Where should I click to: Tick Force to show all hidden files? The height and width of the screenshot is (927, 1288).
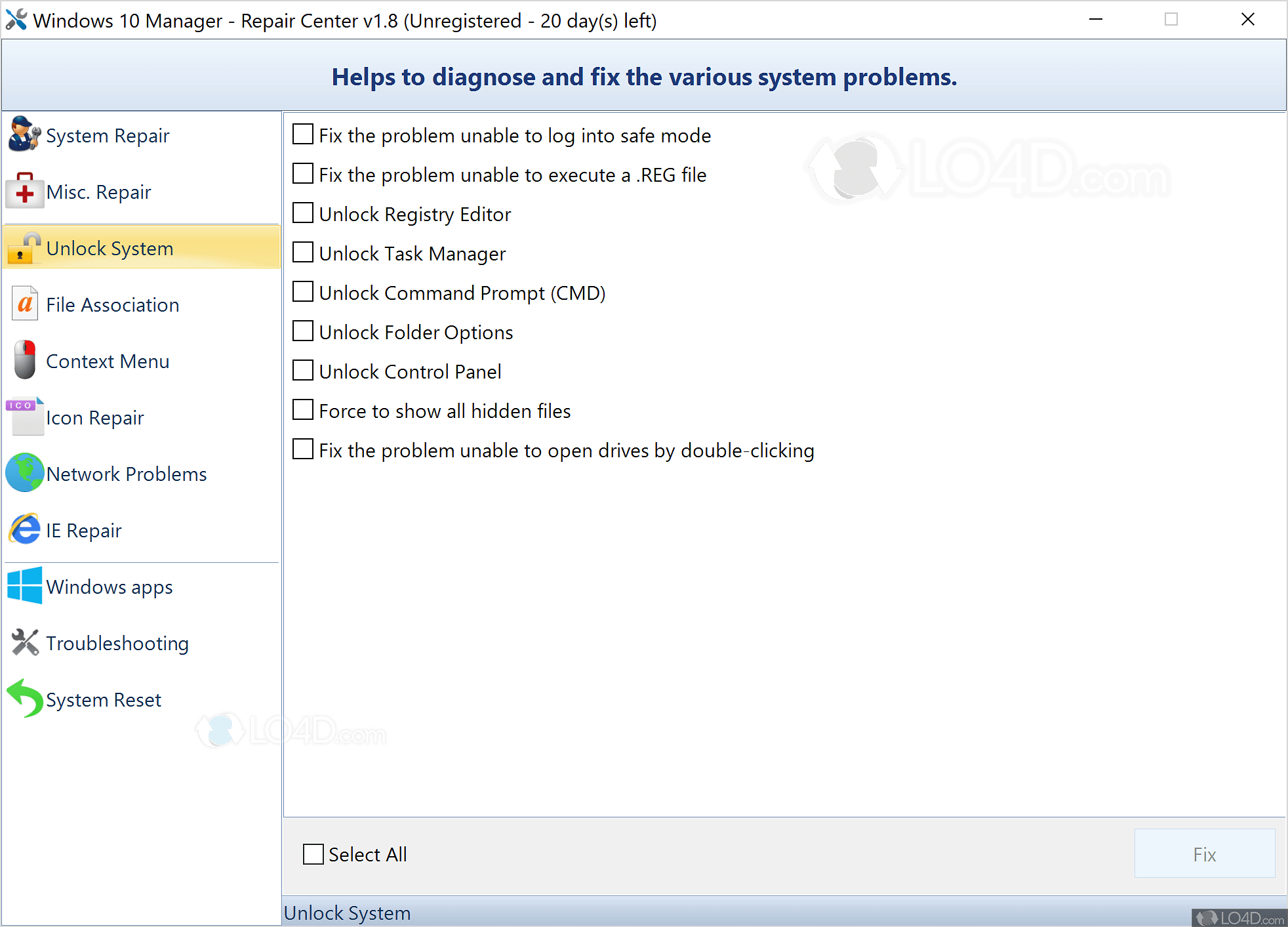tap(302, 410)
